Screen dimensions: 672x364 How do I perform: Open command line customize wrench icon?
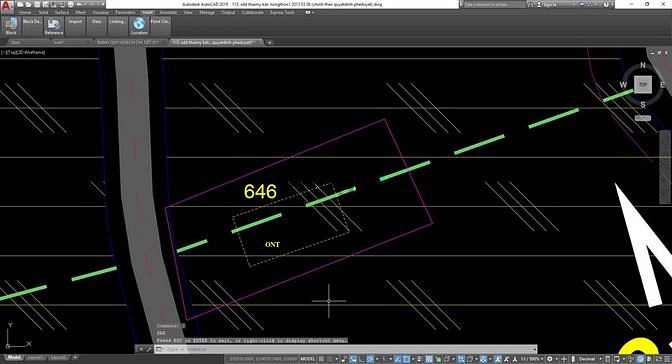pos(149,349)
